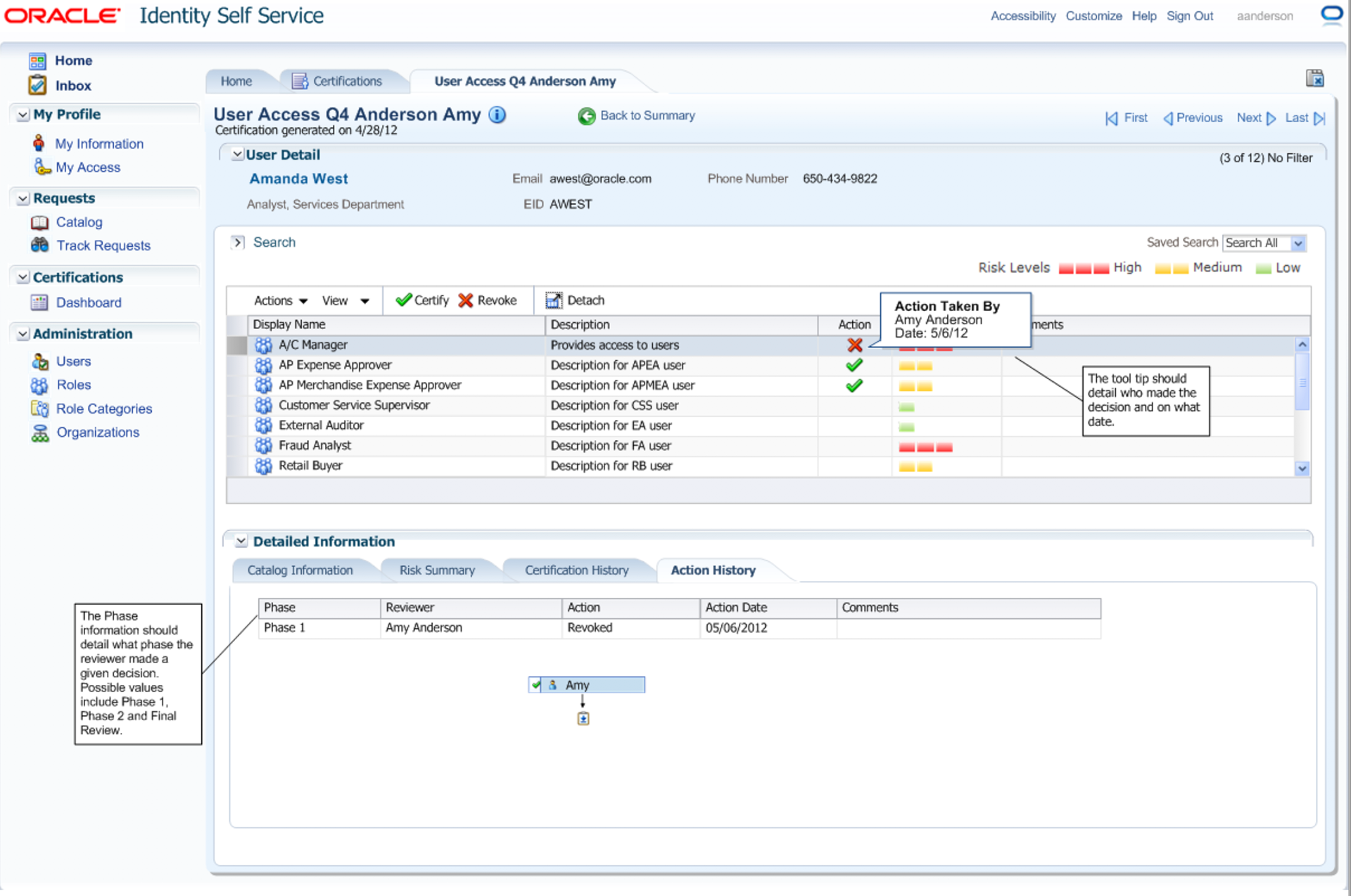Click the Help link
Screen dimensions: 1351x896
pyautogui.click(x=1144, y=16)
